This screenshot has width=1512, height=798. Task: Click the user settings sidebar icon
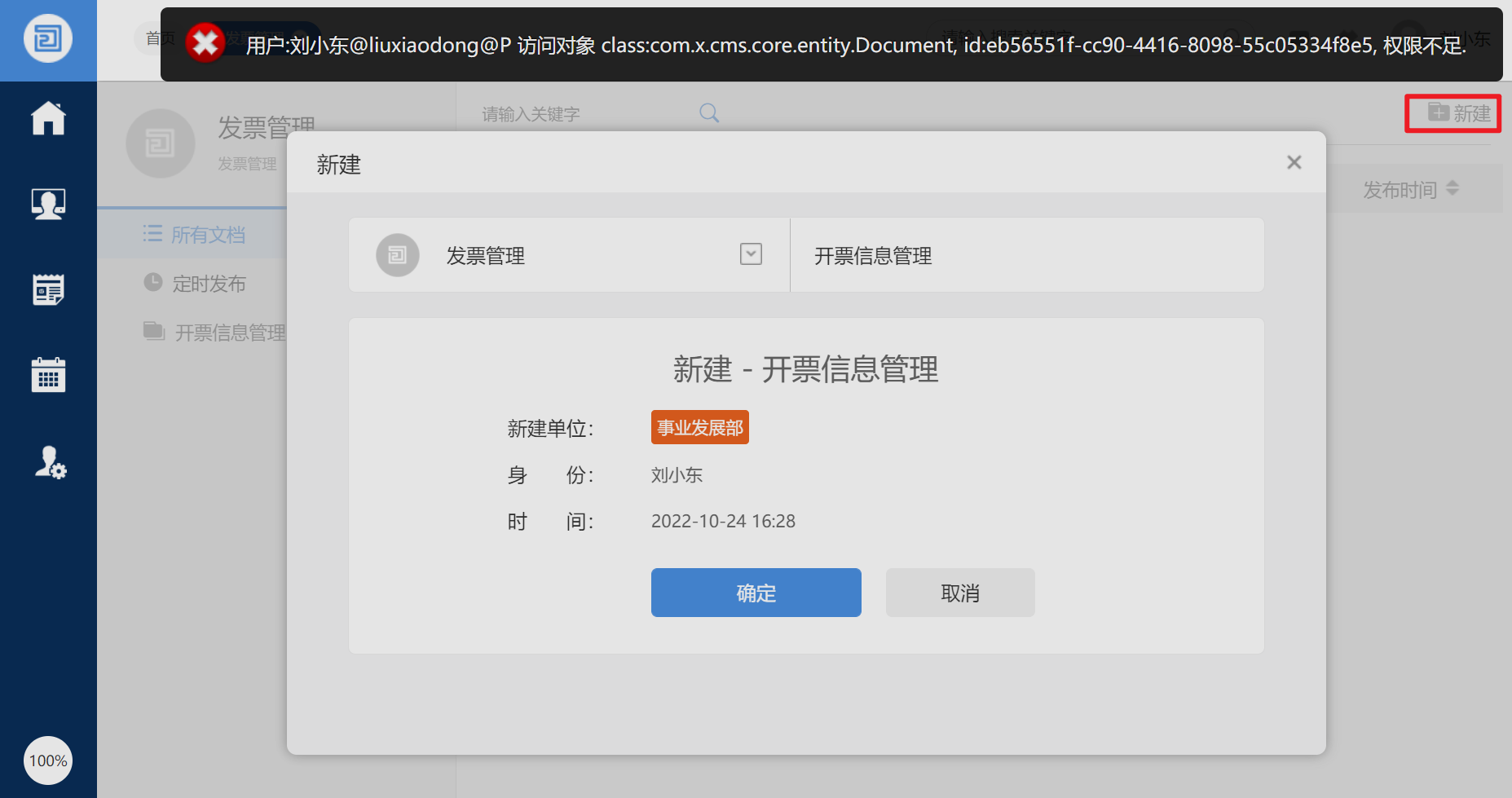click(48, 463)
